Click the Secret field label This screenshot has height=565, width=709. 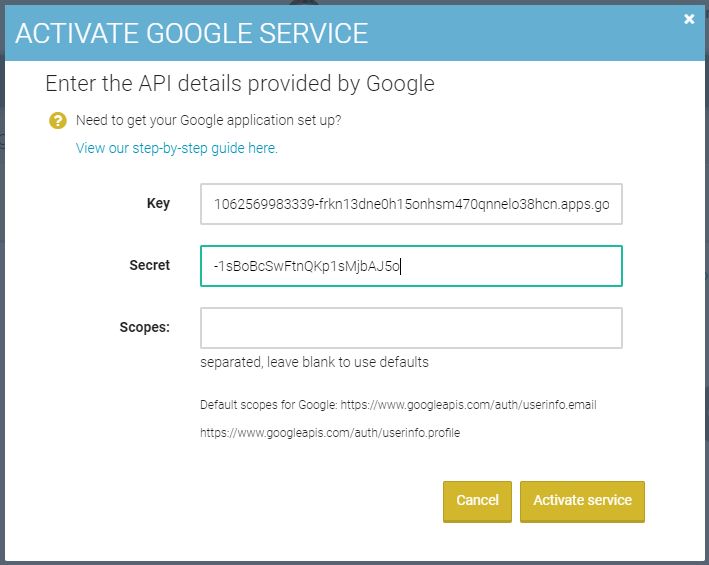pyautogui.click(x=150, y=265)
